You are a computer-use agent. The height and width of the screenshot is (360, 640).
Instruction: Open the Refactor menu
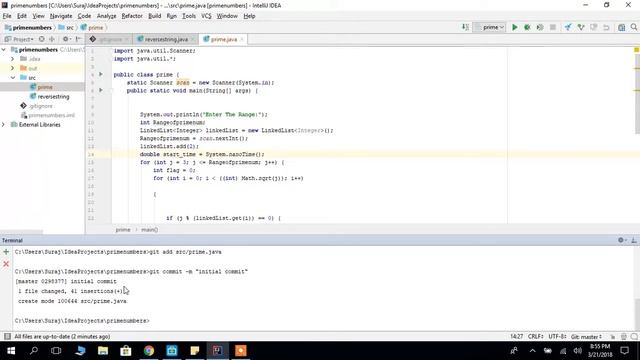click(132, 16)
